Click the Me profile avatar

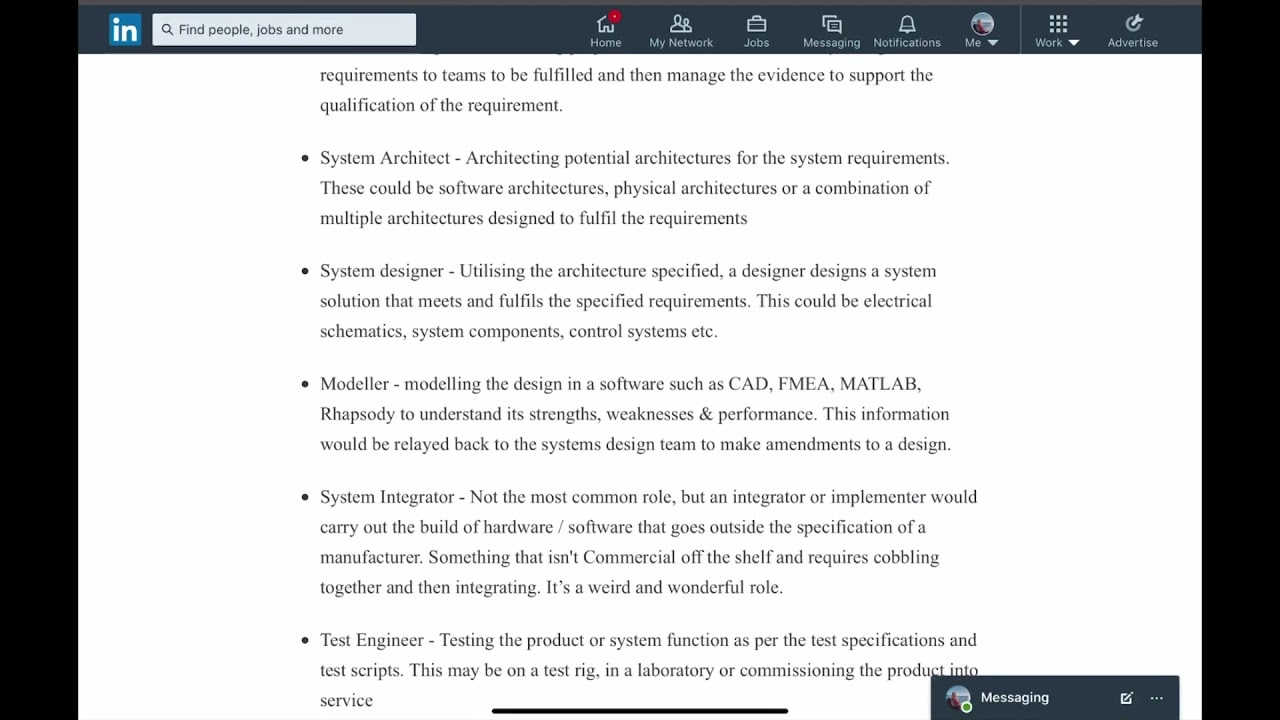click(982, 23)
